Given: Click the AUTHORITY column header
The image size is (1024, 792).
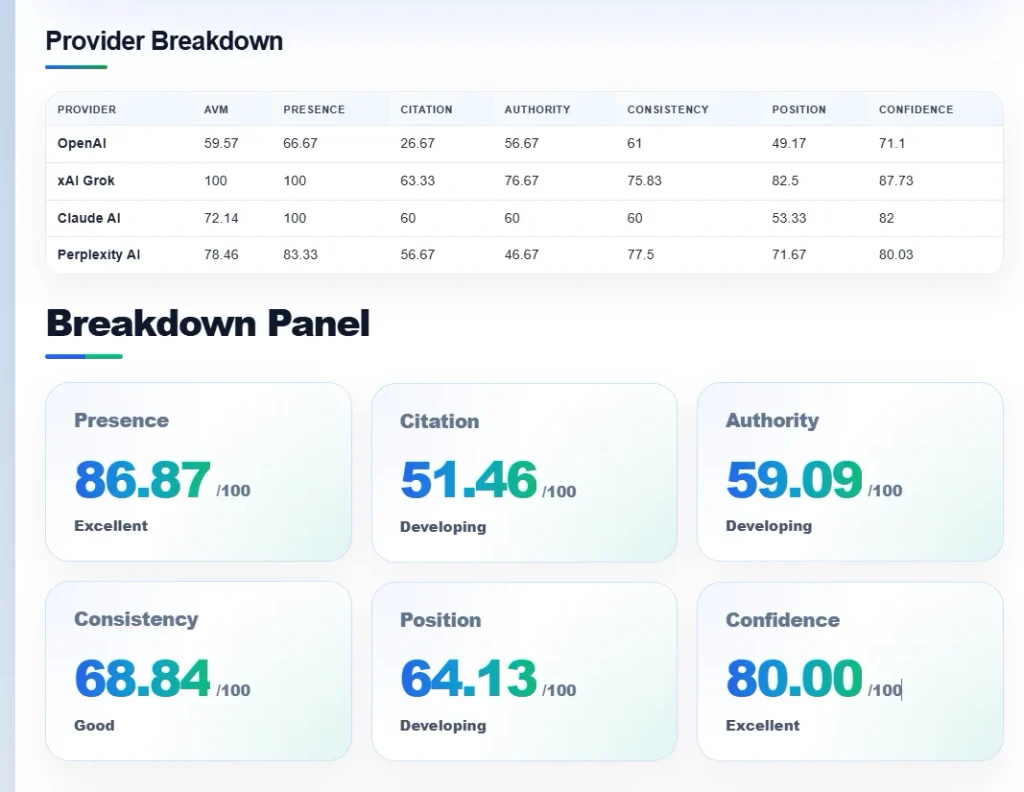Looking at the screenshot, I should (x=537, y=110).
